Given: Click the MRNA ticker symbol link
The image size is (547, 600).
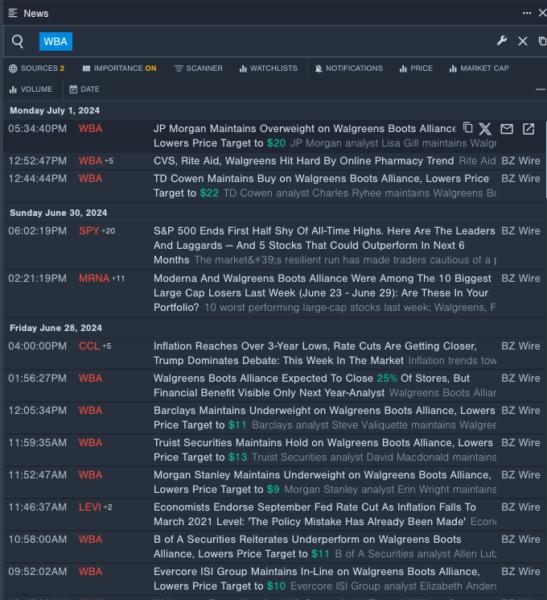Looking at the screenshot, I should tap(94, 278).
